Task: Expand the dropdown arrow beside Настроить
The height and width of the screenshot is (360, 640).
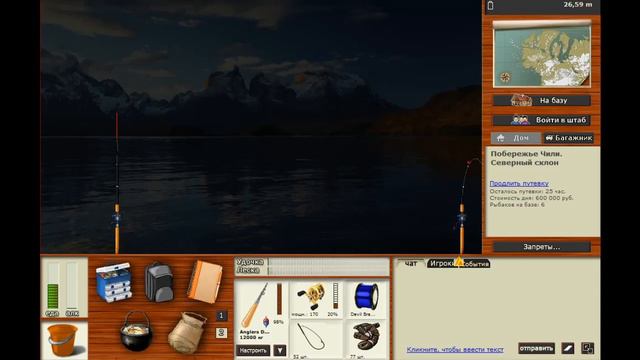Action: point(280,350)
